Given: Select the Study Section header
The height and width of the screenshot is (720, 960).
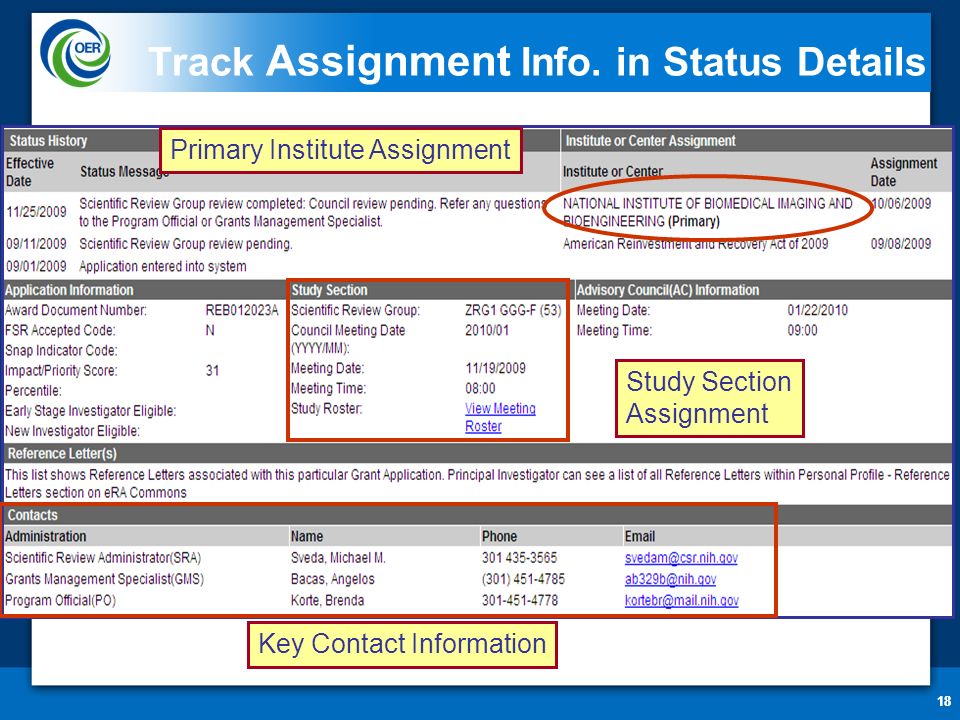Looking at the screenshot, I should coord(329,290).
